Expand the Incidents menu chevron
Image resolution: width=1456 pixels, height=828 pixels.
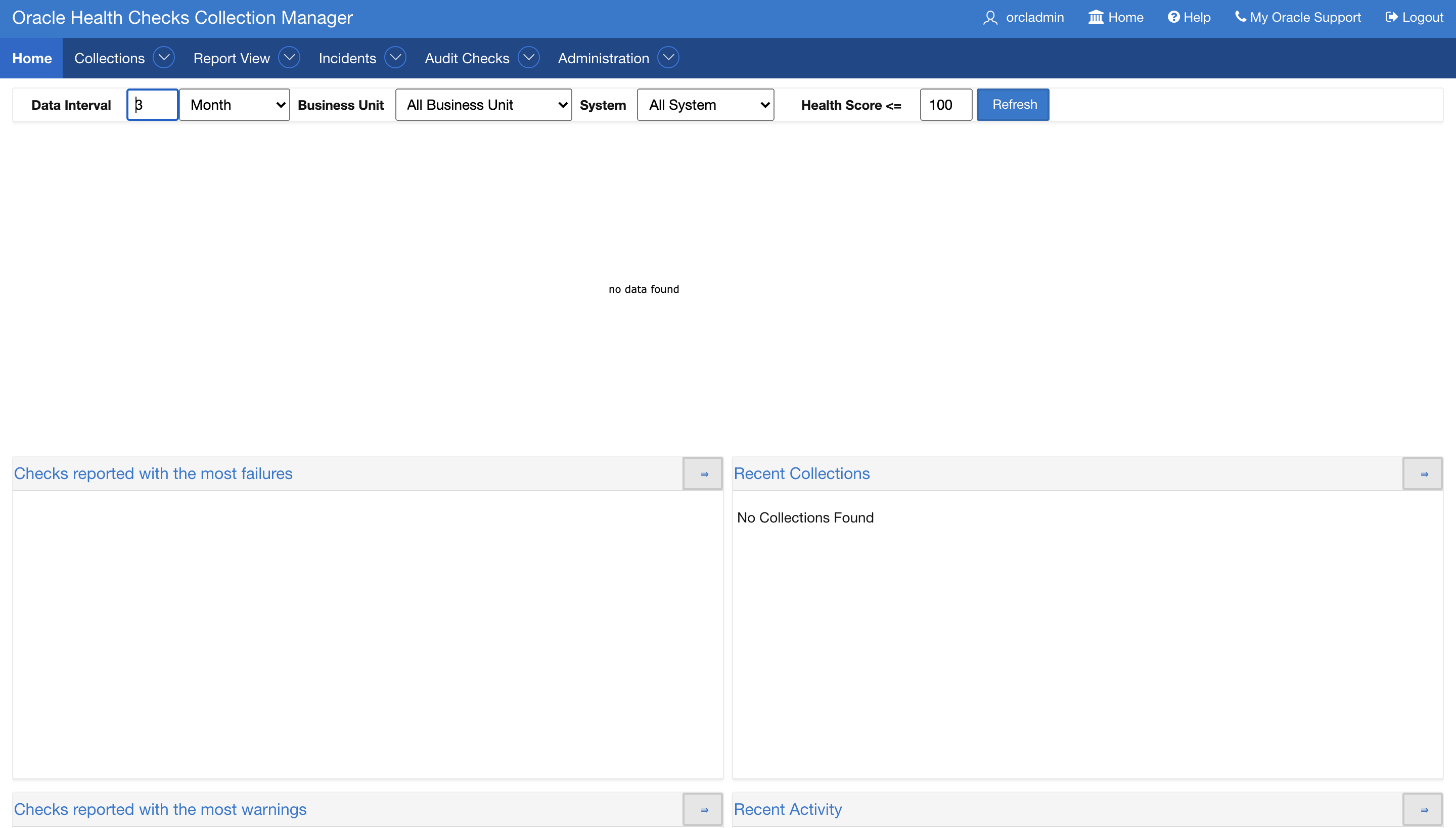[x=395, y=58]
